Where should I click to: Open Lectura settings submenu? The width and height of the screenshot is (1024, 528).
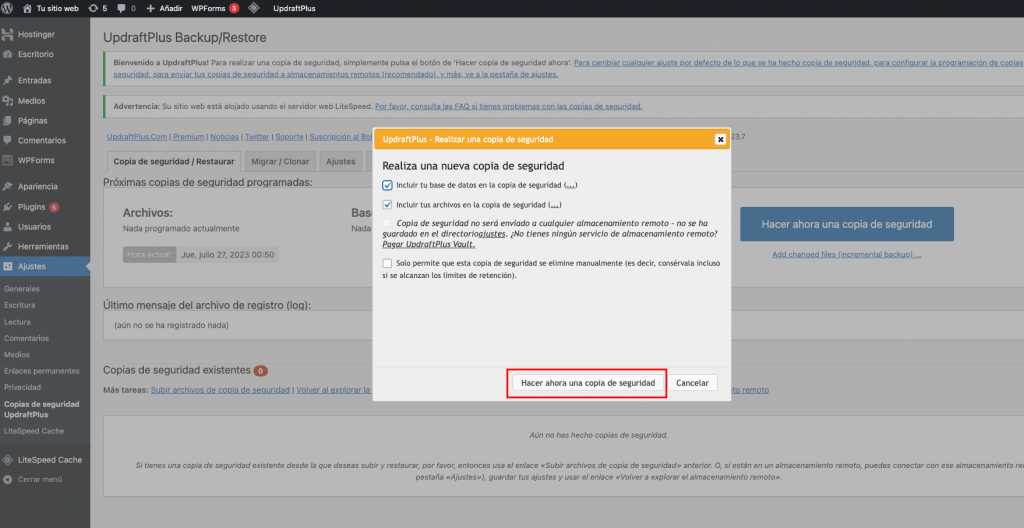click(17, 322)
